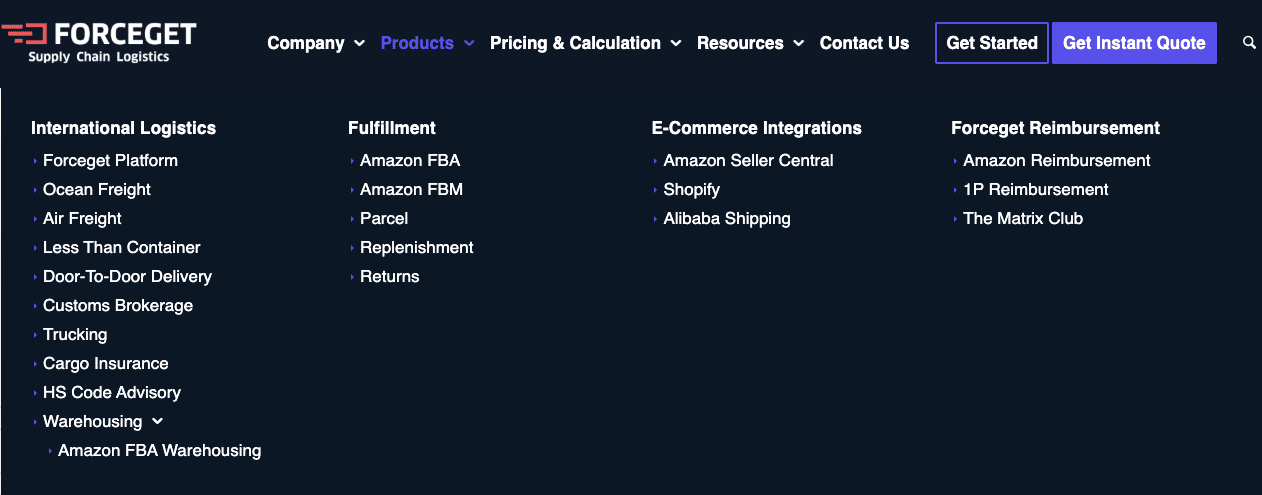The height and width of the screenshot is (495, 1262).
Task: Go to Amazon FBA fulfillment page
Action: click(410, 160)
